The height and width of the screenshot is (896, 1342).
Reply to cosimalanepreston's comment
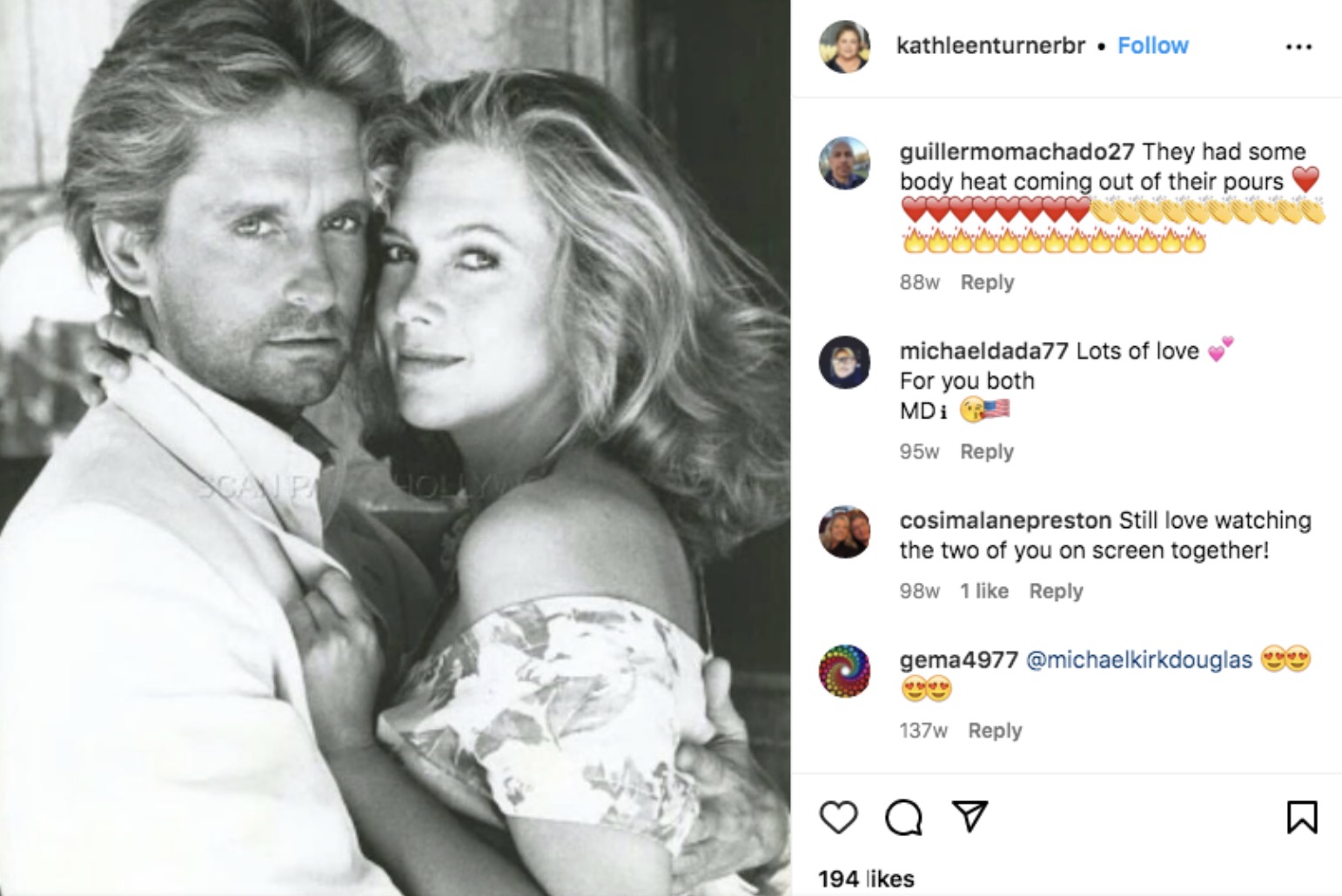(x=1056, y=592)
